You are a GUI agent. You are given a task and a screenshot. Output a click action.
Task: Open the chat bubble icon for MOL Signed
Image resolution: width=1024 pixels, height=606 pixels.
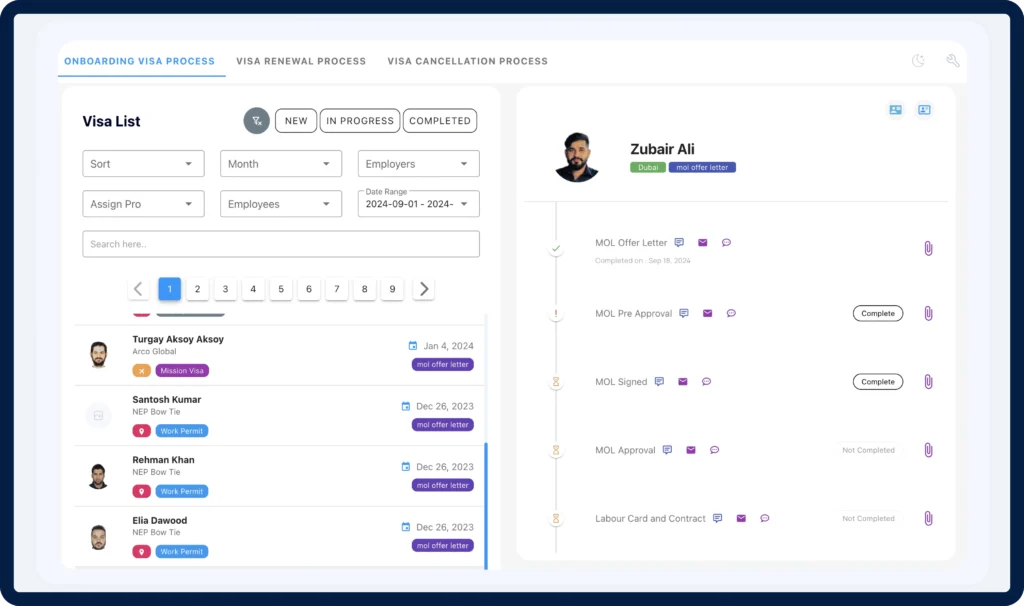coord(706,382)
